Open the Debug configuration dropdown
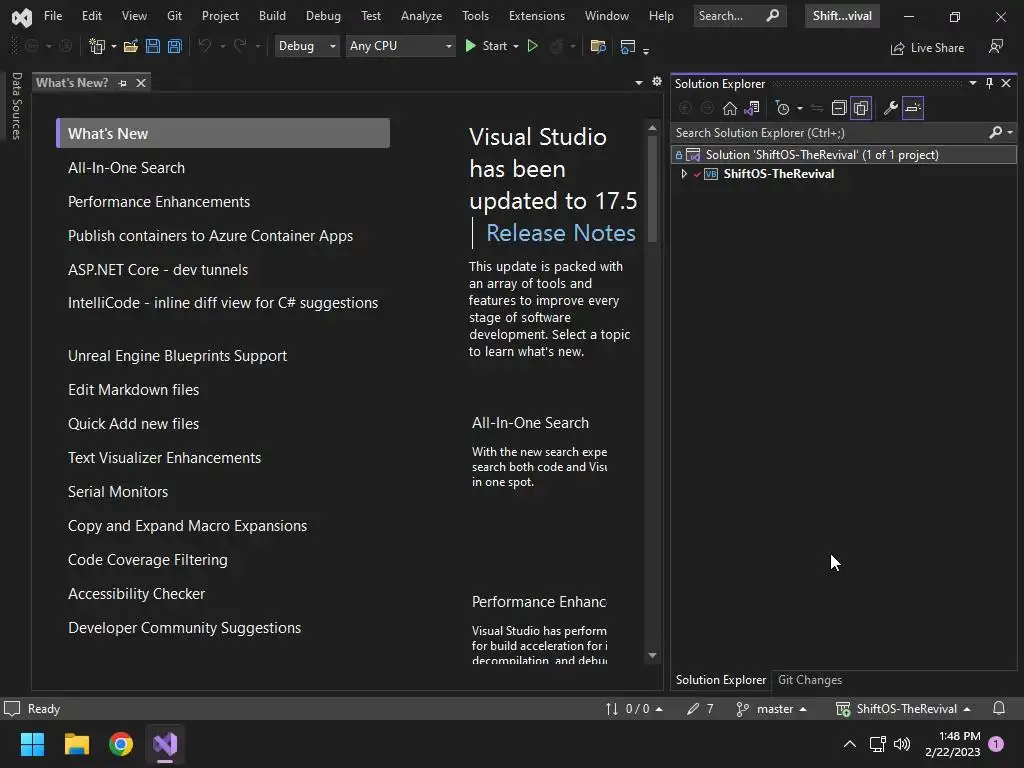 coord(307,46)
